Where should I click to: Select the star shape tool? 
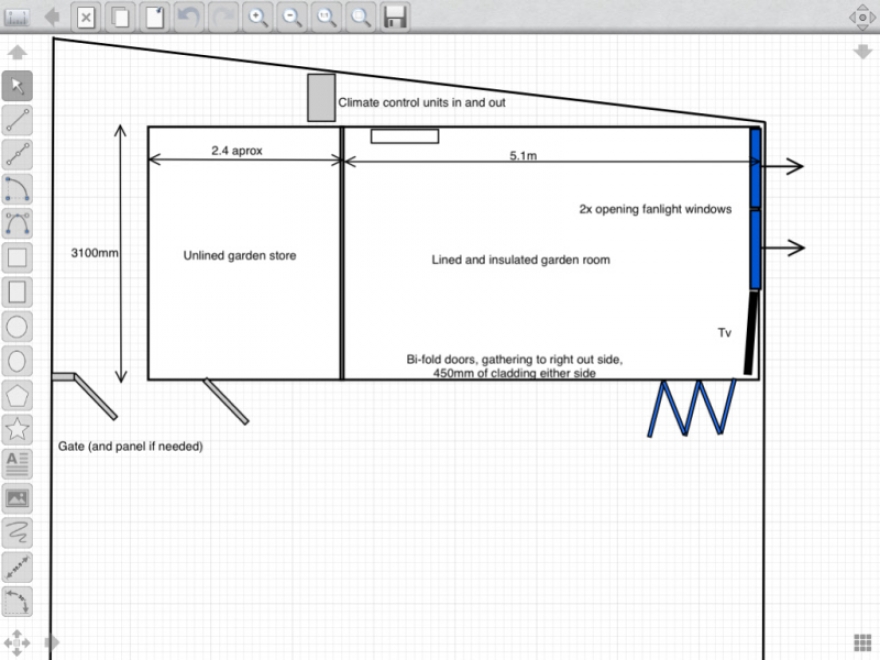coord(18,429)
